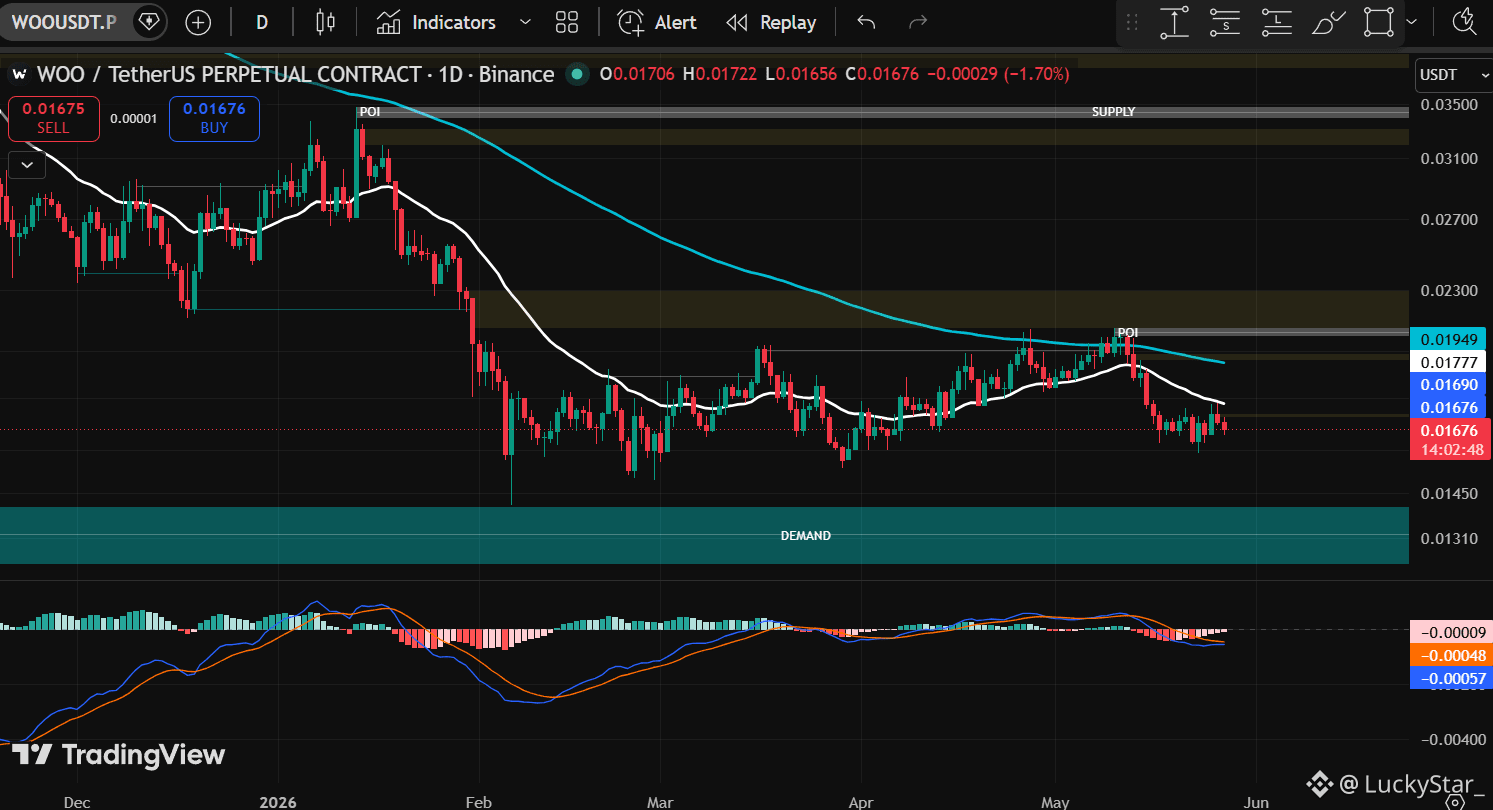The height and width of the screenshot is (810, 1493).
Task: Click the spread value 0.00001
Action: 134,118
